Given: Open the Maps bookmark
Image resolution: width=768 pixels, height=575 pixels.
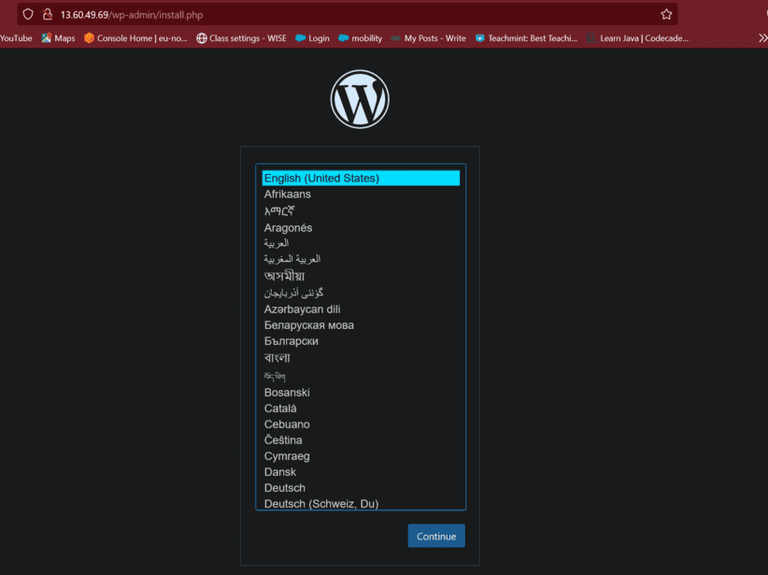Looking at the screenshot, I should point(58,38).
